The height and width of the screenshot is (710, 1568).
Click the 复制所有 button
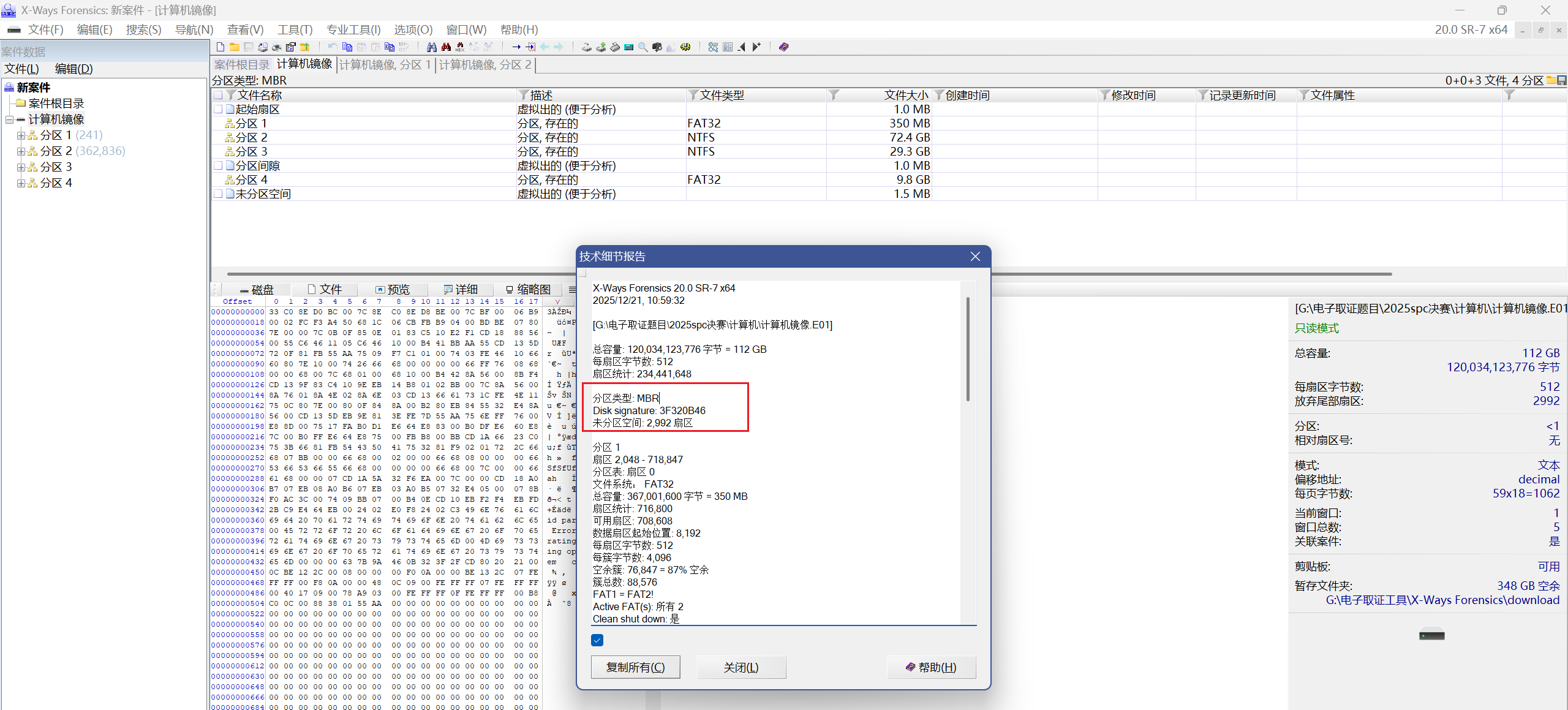pyautogui.click(x=635, y=667)
